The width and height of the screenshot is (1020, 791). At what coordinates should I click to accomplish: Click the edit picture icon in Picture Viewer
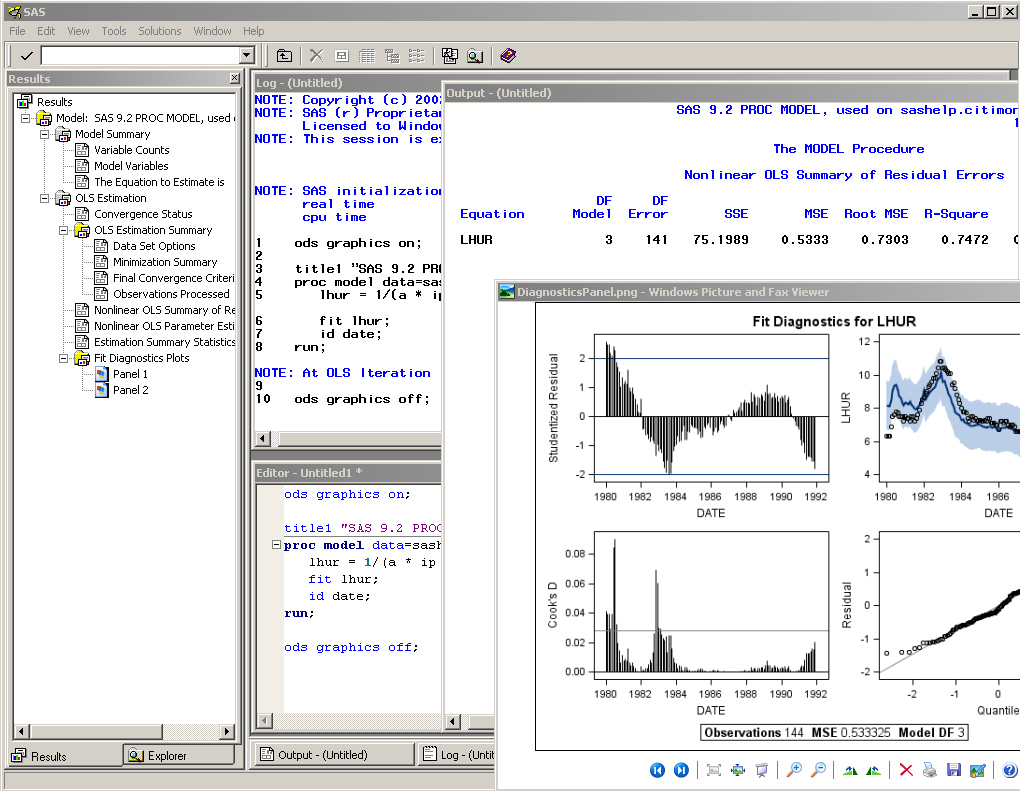pos(977,770)
